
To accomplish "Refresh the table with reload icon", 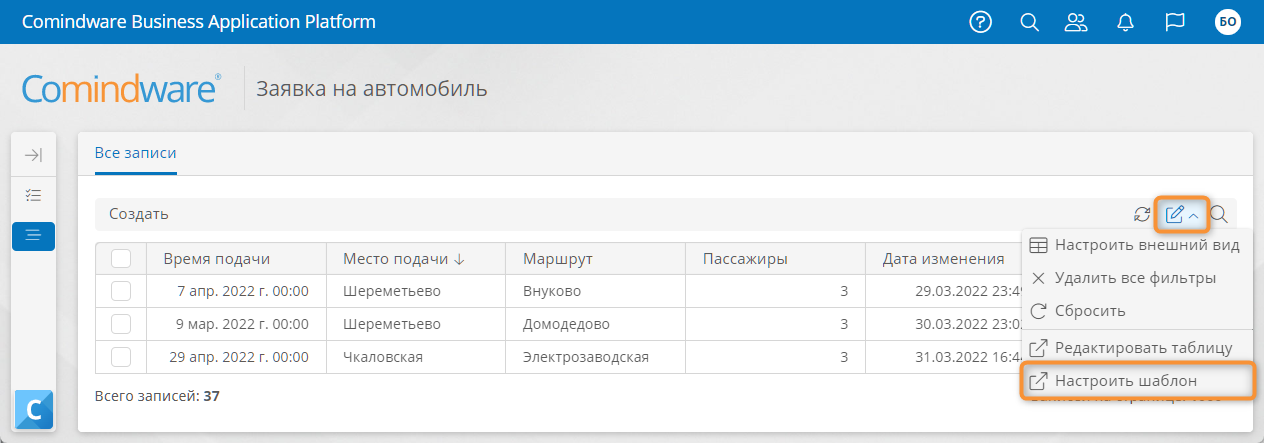I will click(x=1141, y=213).
